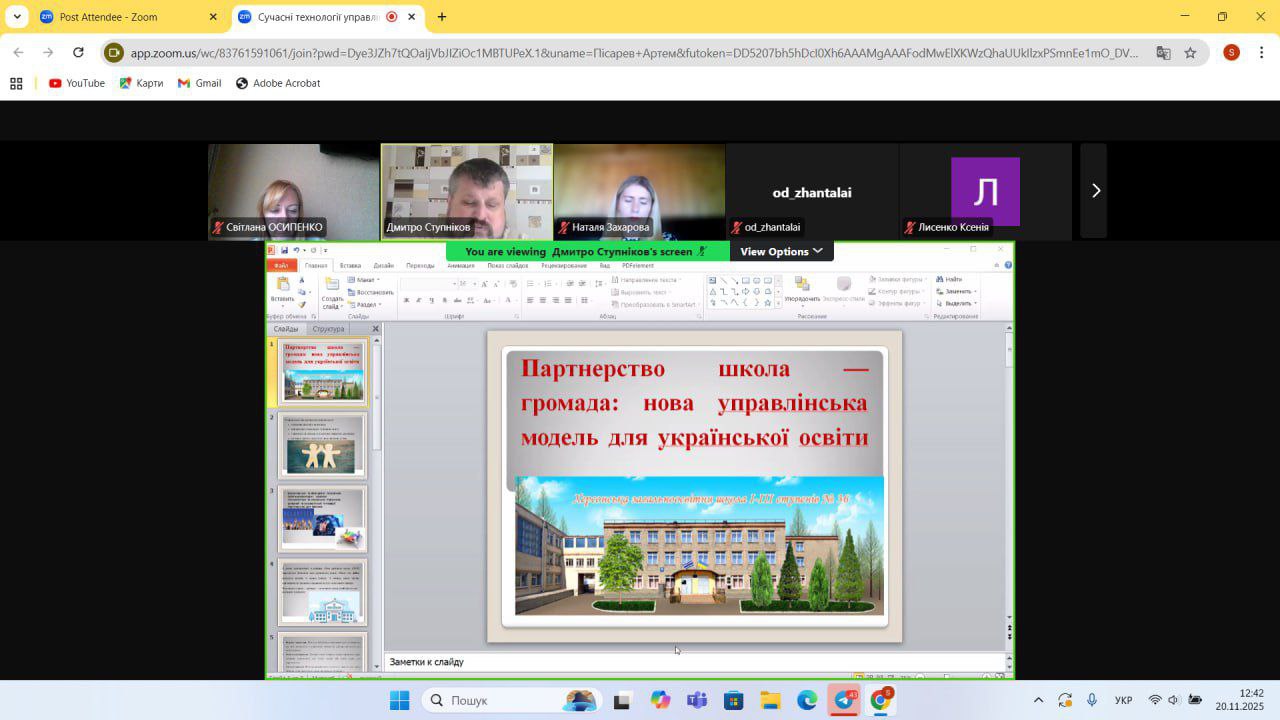
Task: Open the Gmail bookmark
Action: (x=199, y=83)
